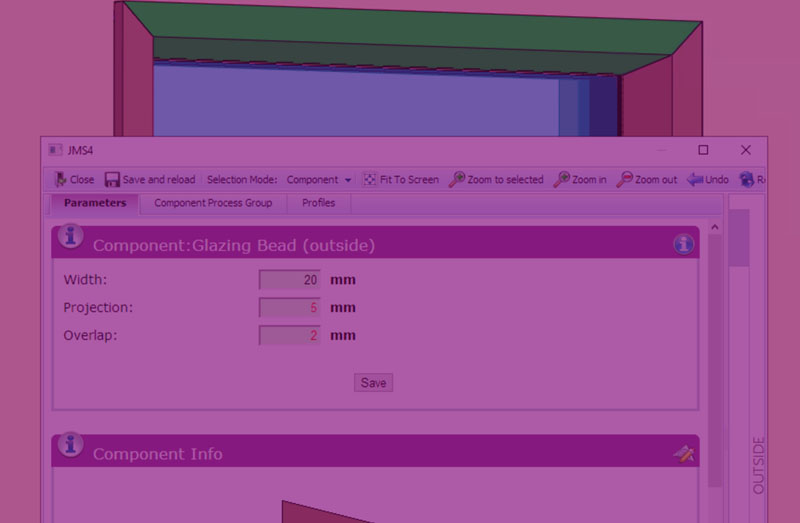Undo the last change

(707, 180)
